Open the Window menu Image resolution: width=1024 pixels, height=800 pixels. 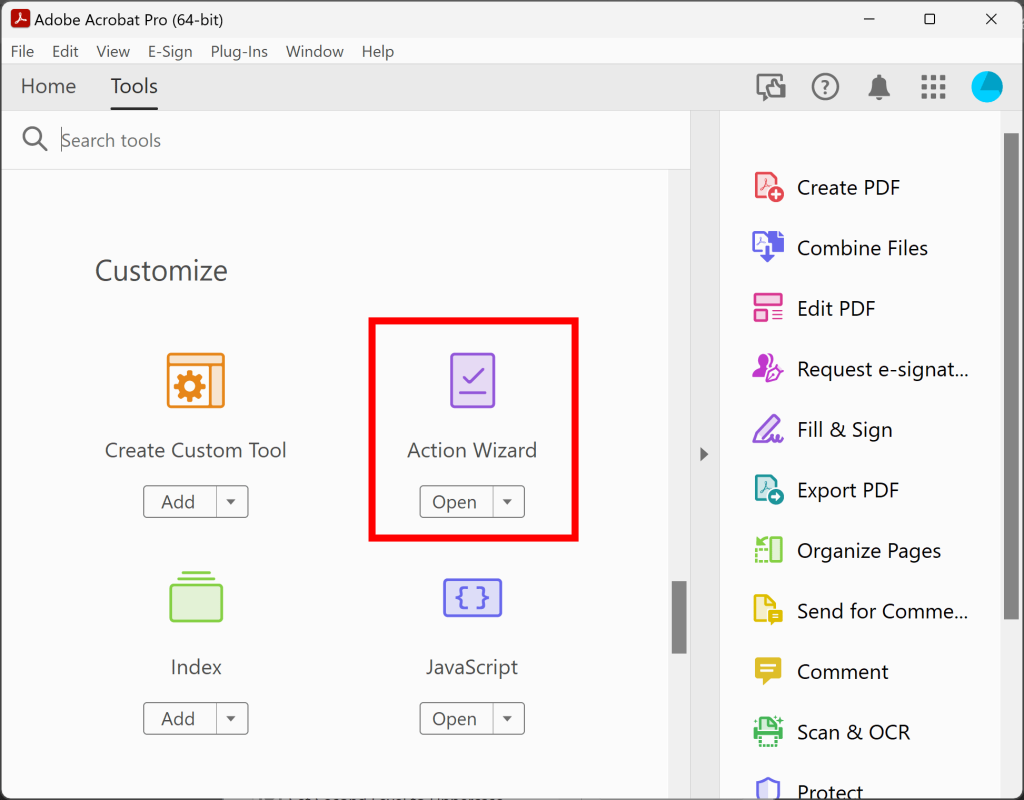click(315, 52)
